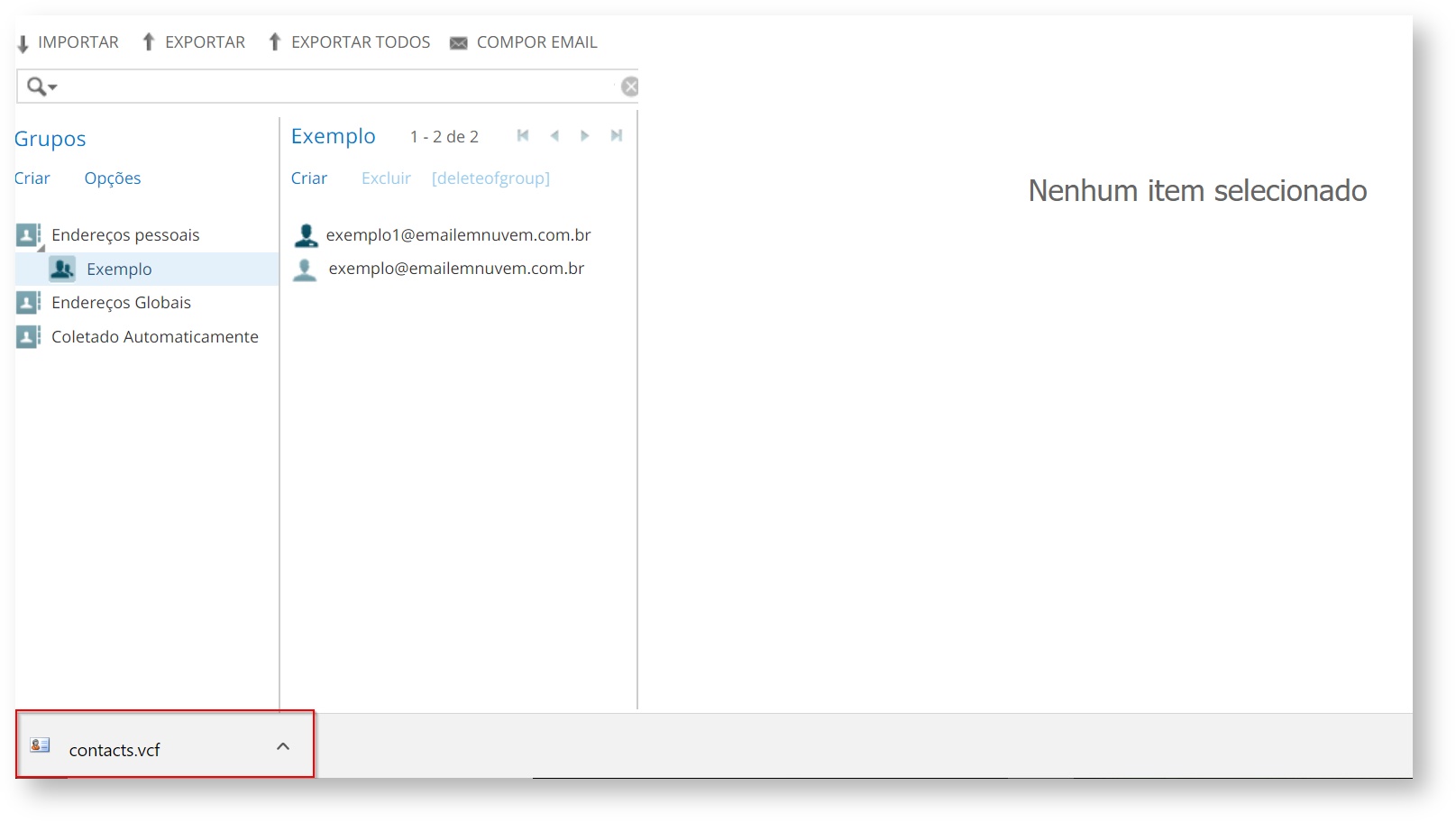Open group Opções link
Viewport: 1456px width, 822px height.
point(113,178)
